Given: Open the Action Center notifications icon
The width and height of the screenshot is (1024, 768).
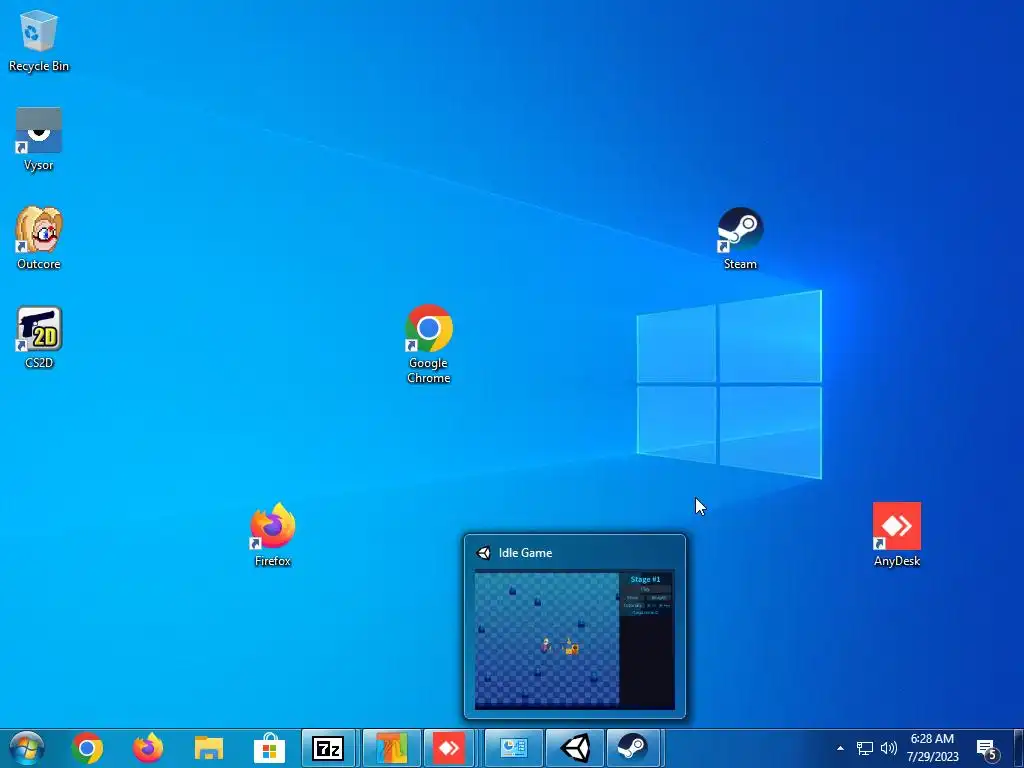Looking at the screenshot, I should (x=987, y=748).
